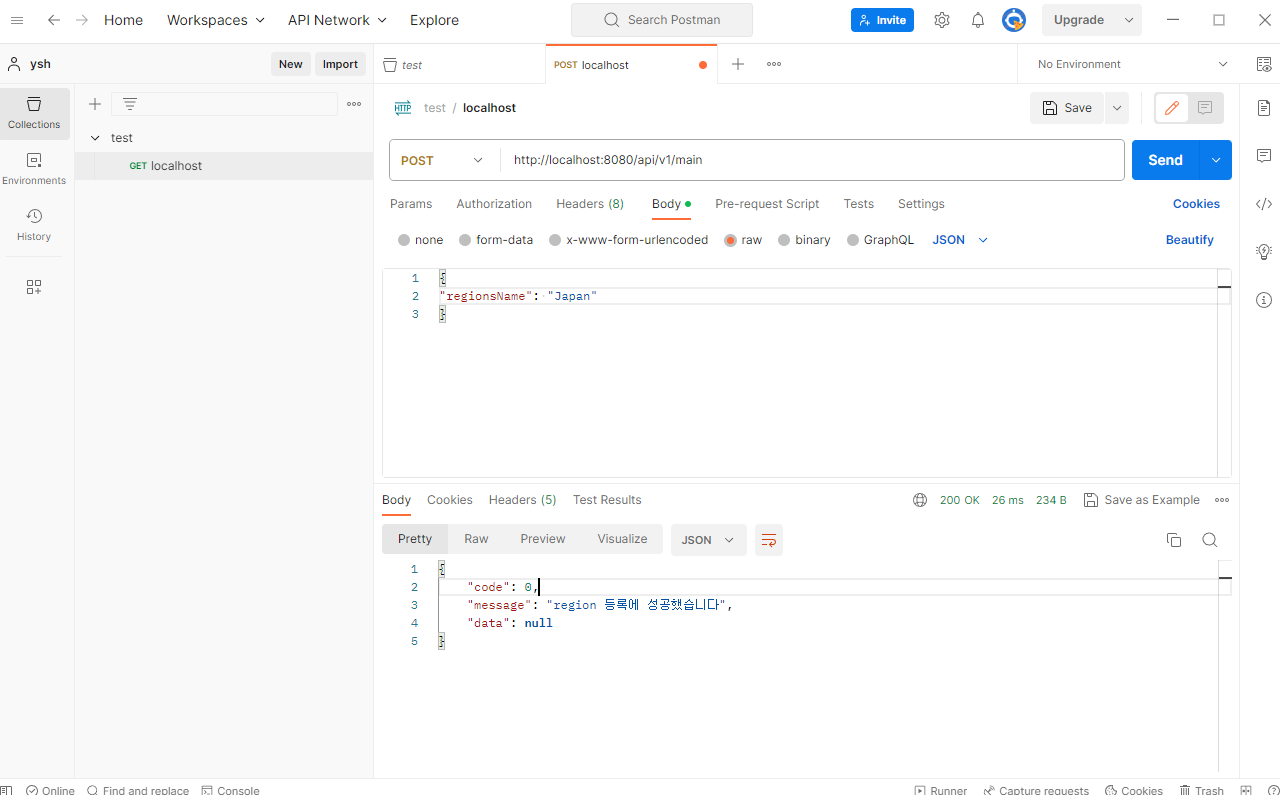This screenshot has height=795, width=1280.
Task: Switch to comment mode icon
Action: 1205,108
